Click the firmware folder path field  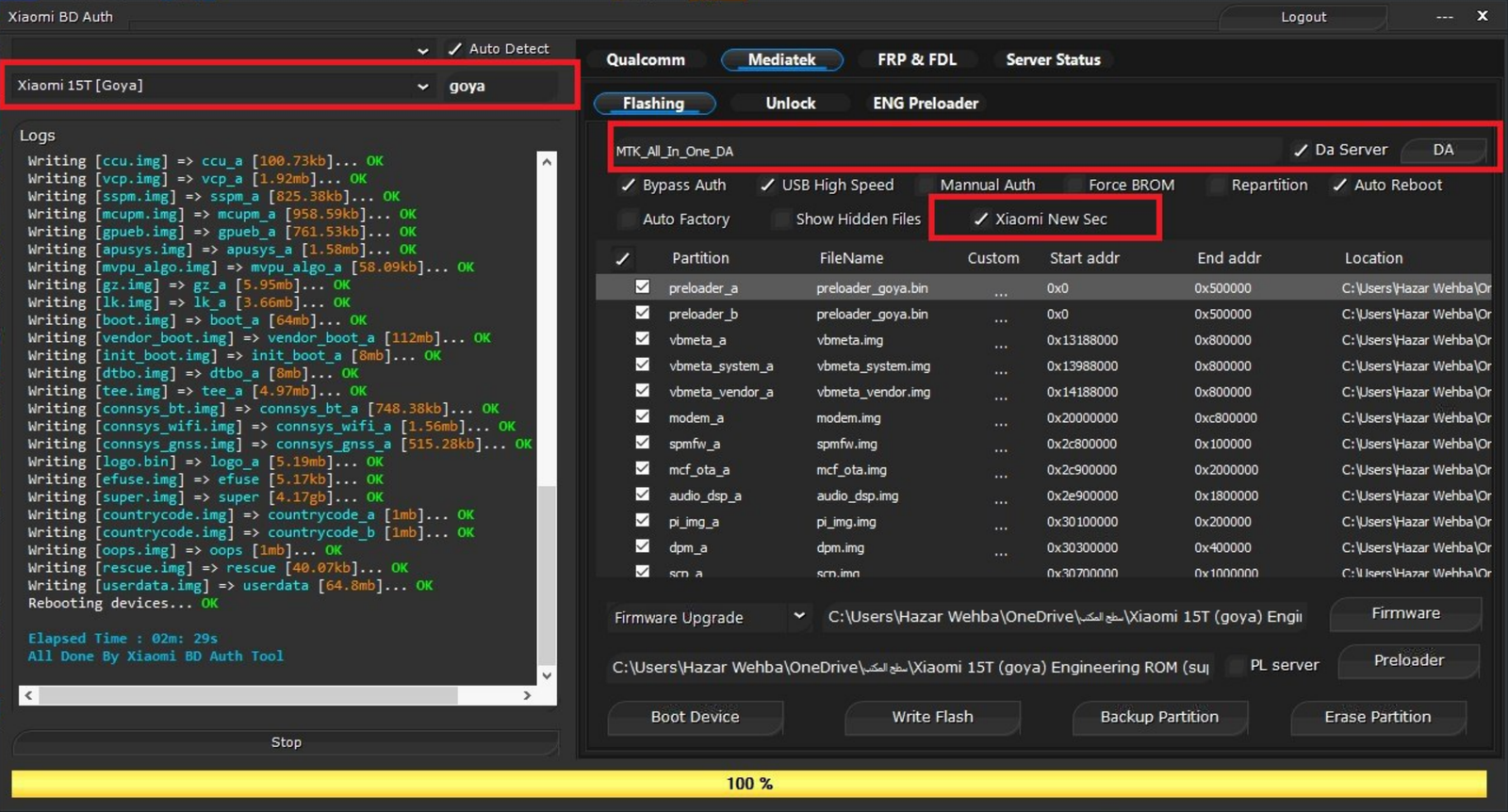click(1065, 617)
